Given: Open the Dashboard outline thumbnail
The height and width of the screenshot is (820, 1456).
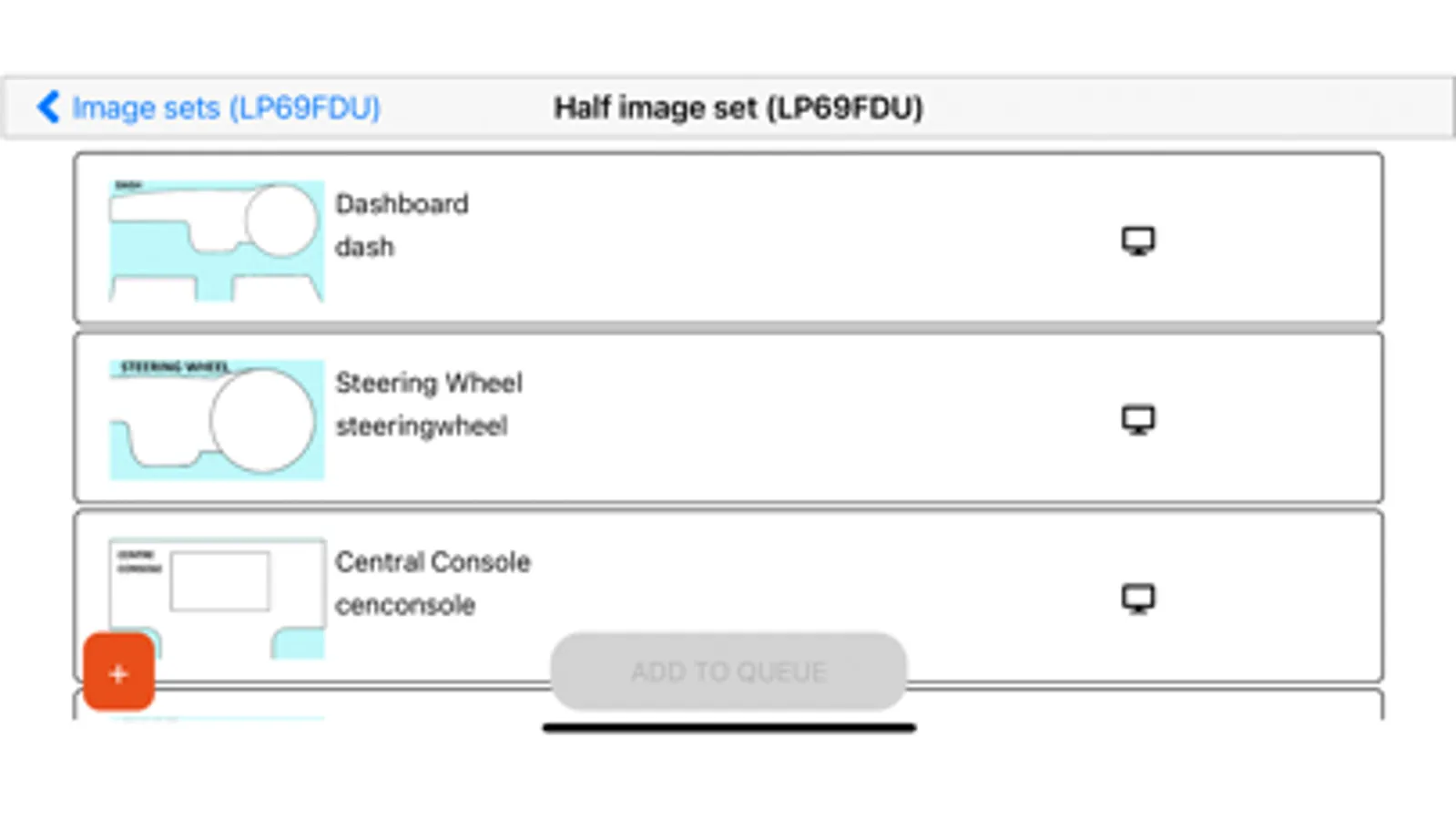Looking at the screenshot, I should click(x=217, y=241).
